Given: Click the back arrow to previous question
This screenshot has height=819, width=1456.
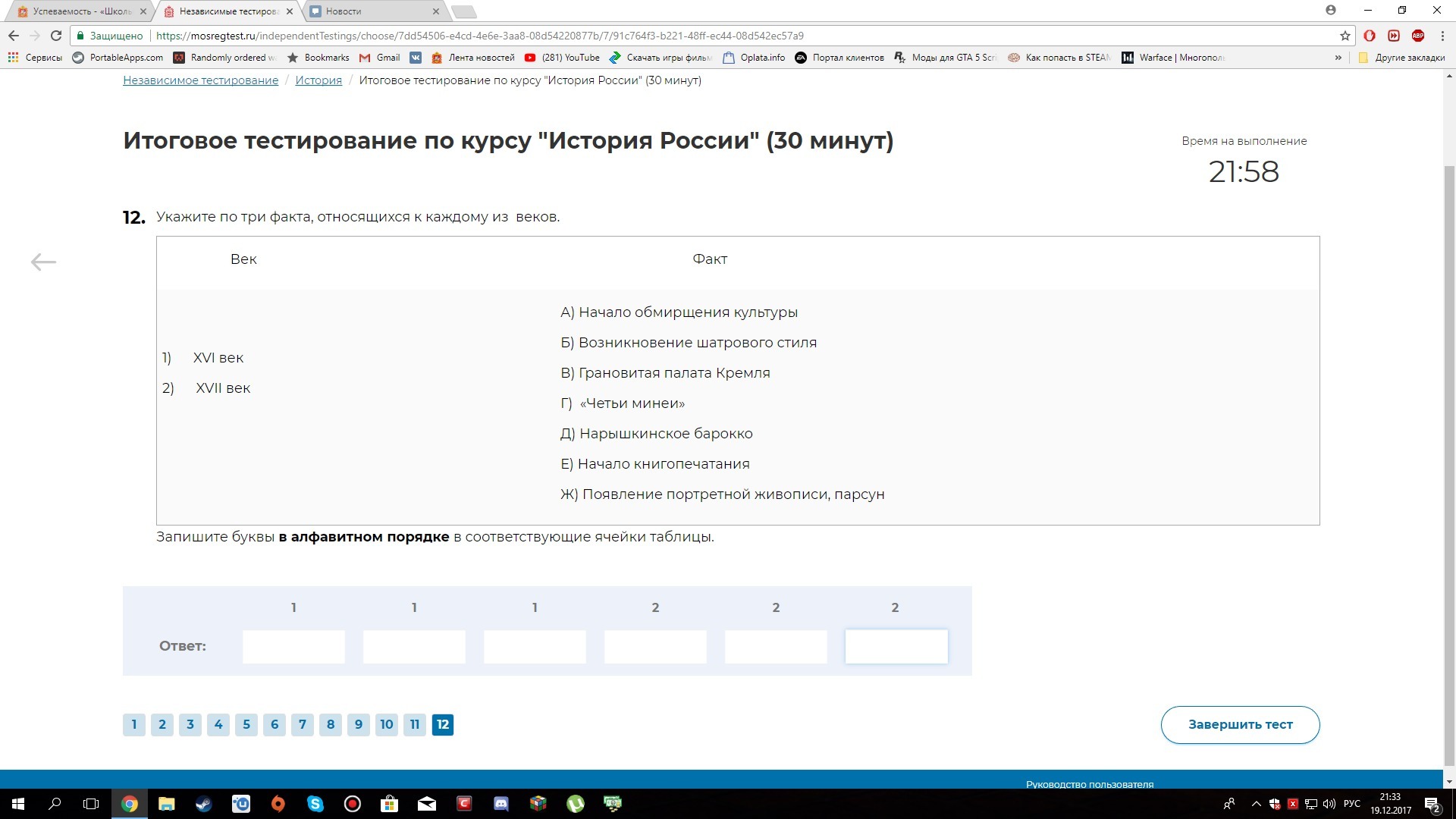Looking at the screenshot, I should [x=43, y=262].
